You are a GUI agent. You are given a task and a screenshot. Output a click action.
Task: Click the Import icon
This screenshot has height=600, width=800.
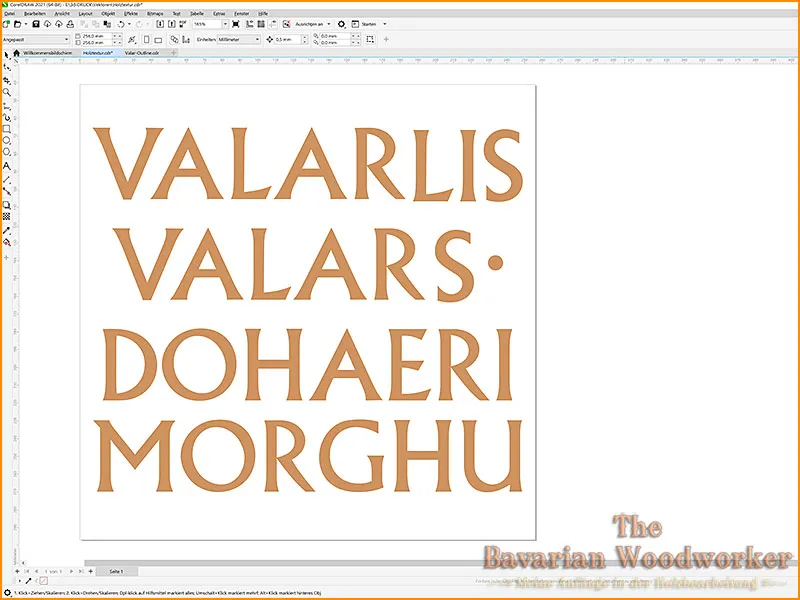(160, 24)
